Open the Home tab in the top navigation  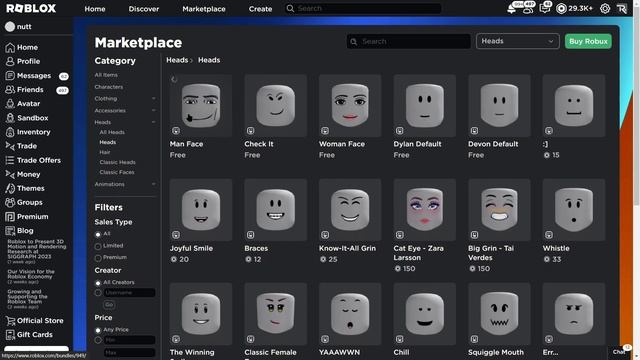95,9
